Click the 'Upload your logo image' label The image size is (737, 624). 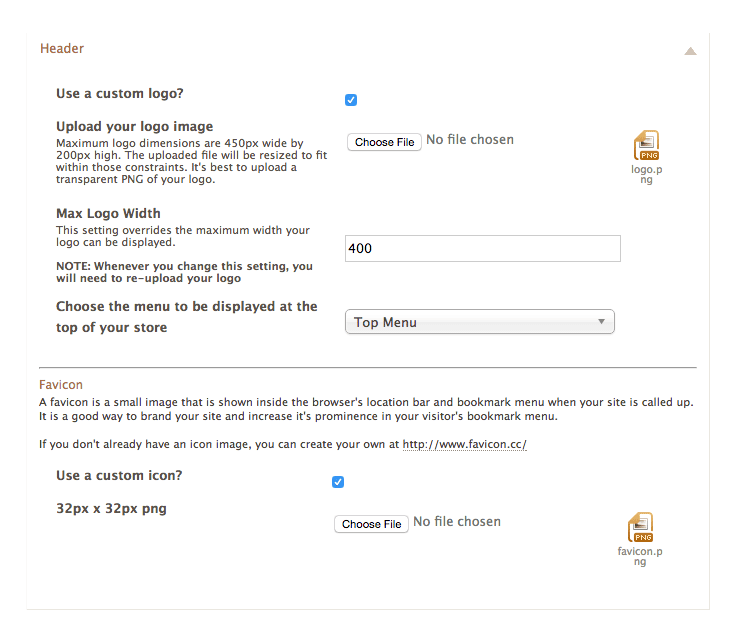tap(134, 127)
